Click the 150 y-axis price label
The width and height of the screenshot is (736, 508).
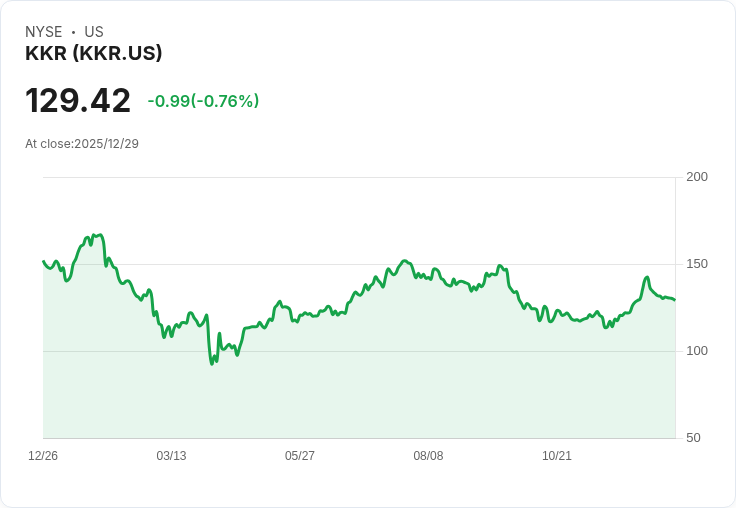[697, 264]
